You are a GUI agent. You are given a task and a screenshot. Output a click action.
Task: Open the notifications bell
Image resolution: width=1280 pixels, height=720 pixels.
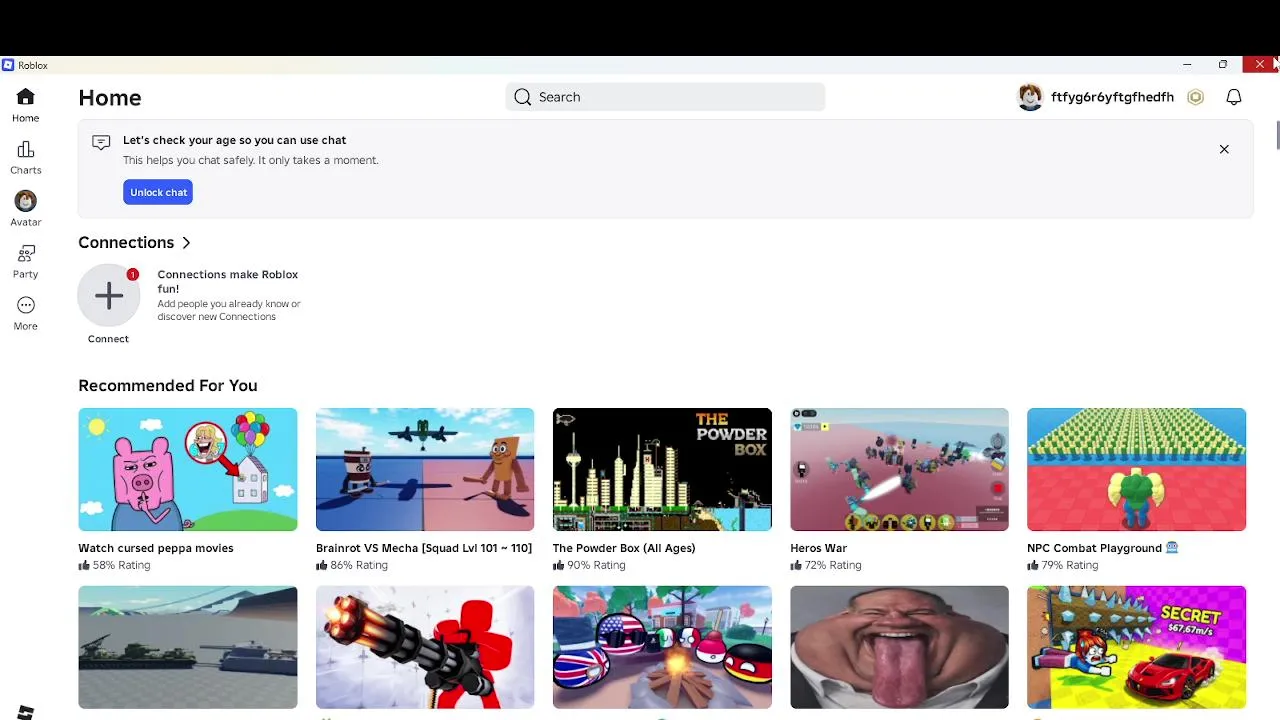pyautogui.click(x=1234, y=97)
